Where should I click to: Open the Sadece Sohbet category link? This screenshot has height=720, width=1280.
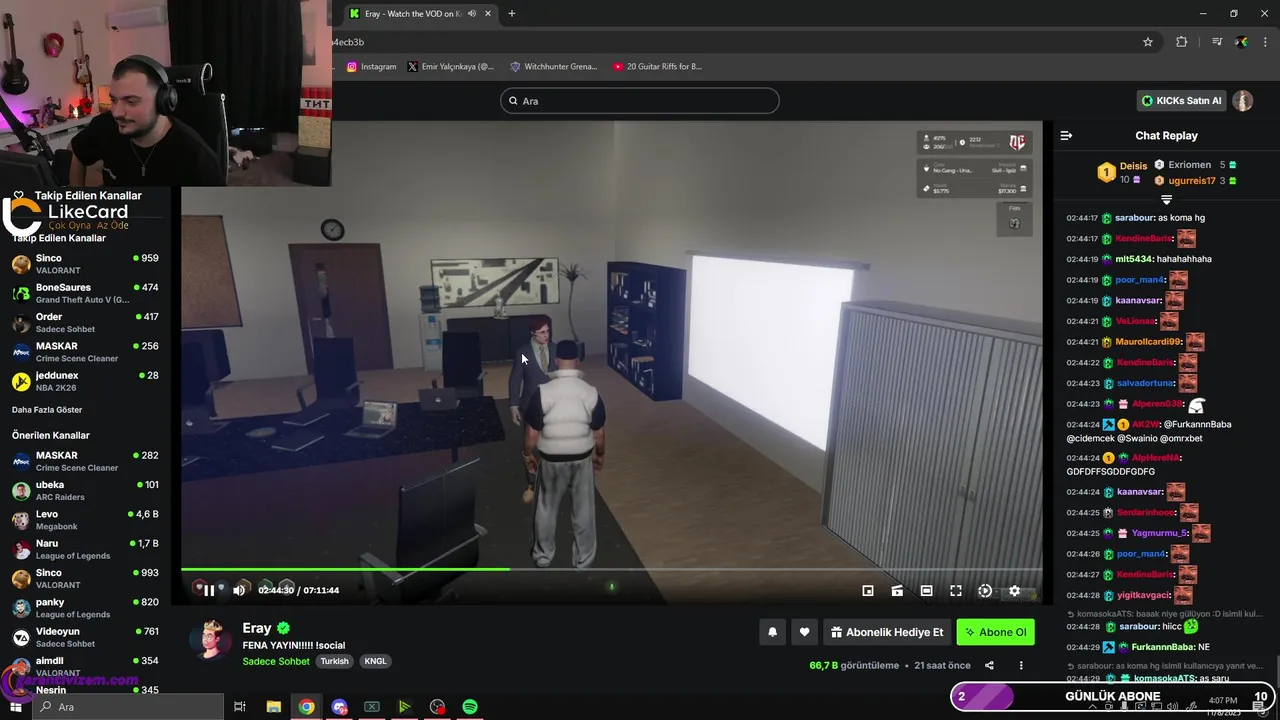pos(276,661)
